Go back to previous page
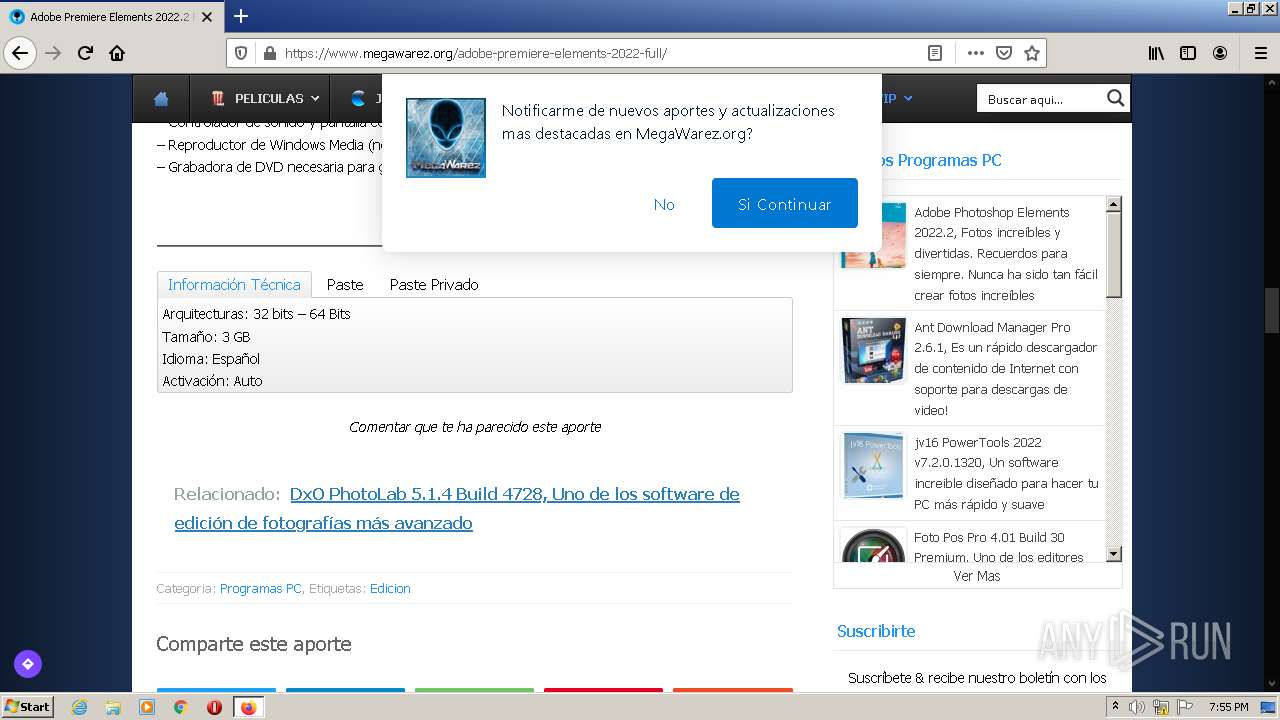 (x=20, y=53)
